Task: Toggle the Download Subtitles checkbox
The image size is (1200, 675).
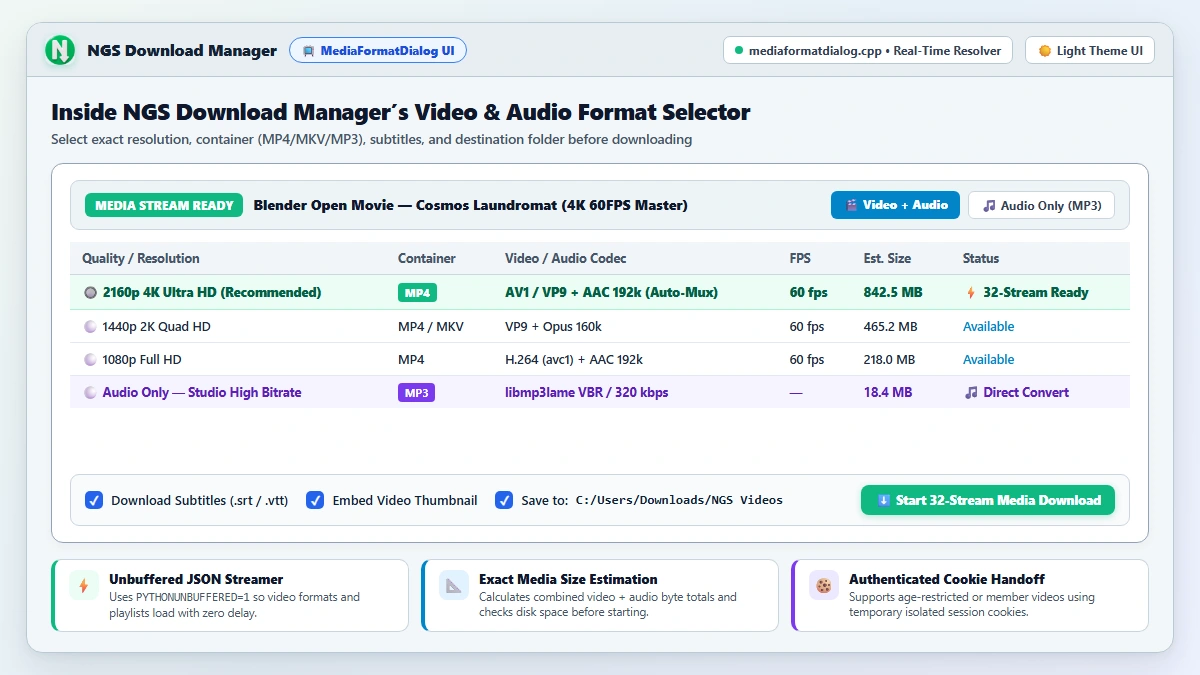Action: (x=94, y=500)
